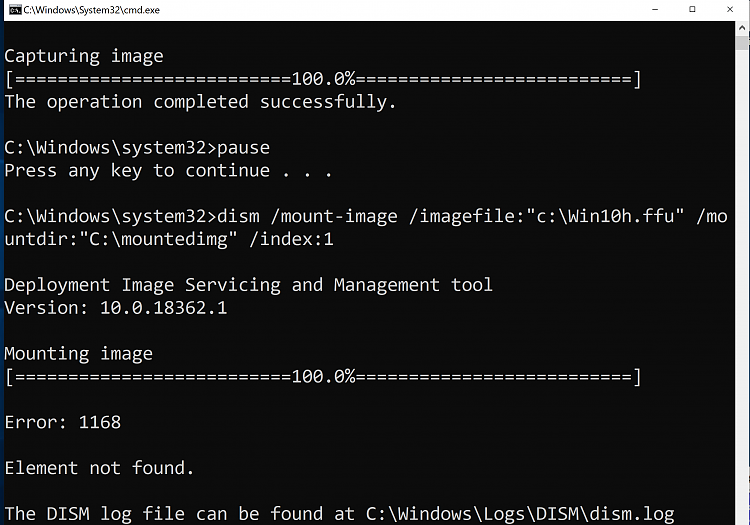
Task: Click the 'Deployment Image Servicing and Management tool' line
Action: [248, 285]
